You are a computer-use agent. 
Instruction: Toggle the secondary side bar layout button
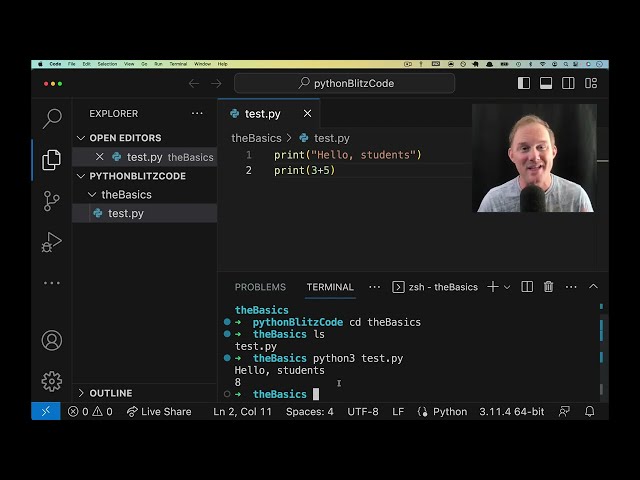[x=568, y=83]
